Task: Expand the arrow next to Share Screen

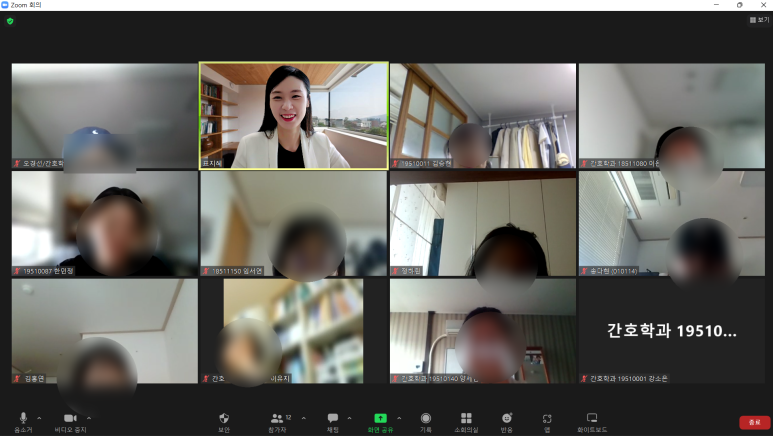Action: [x=399, y=417]
